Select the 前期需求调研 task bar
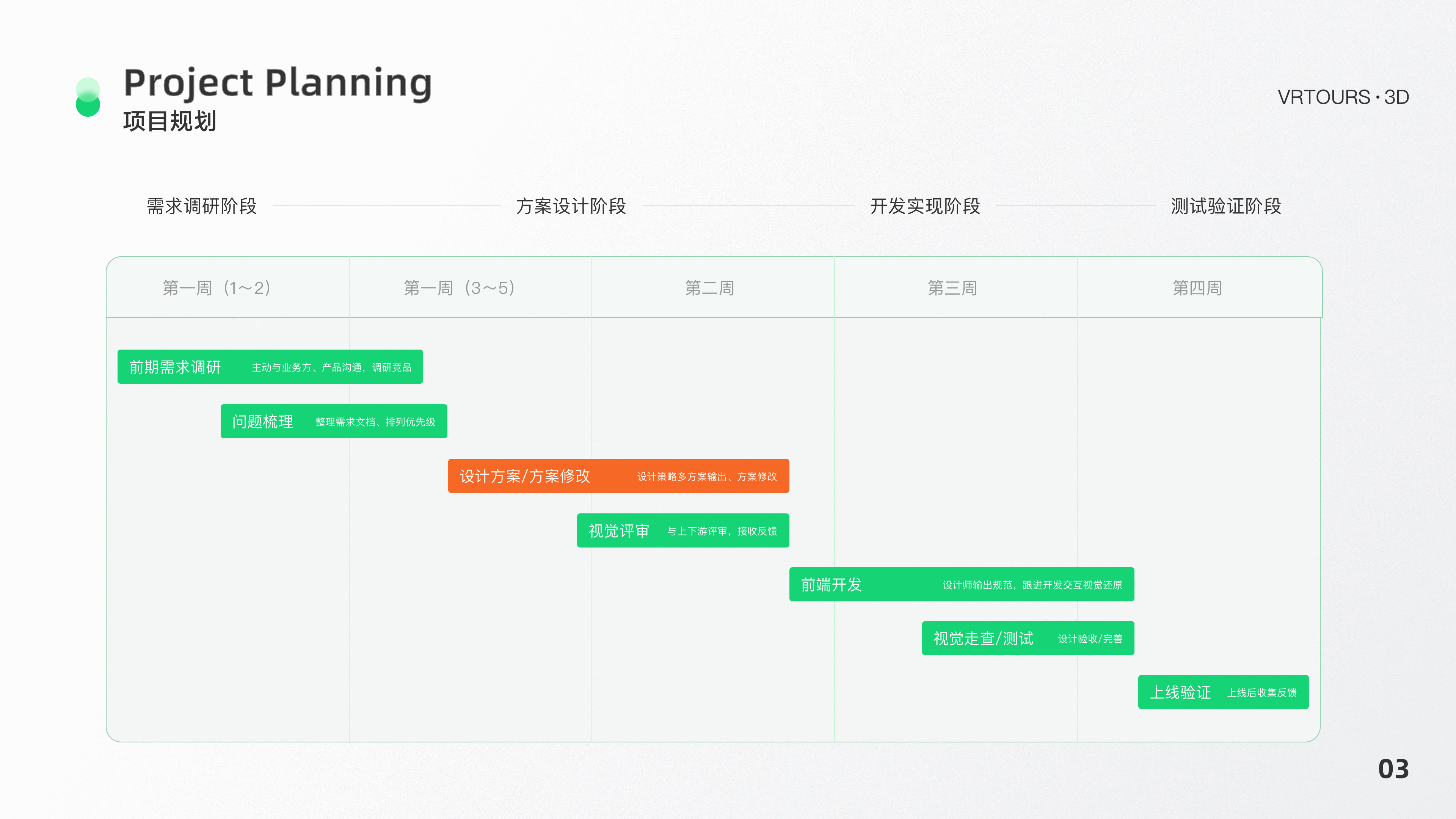This screenshot has width=1456, height=819. point(270,367)
